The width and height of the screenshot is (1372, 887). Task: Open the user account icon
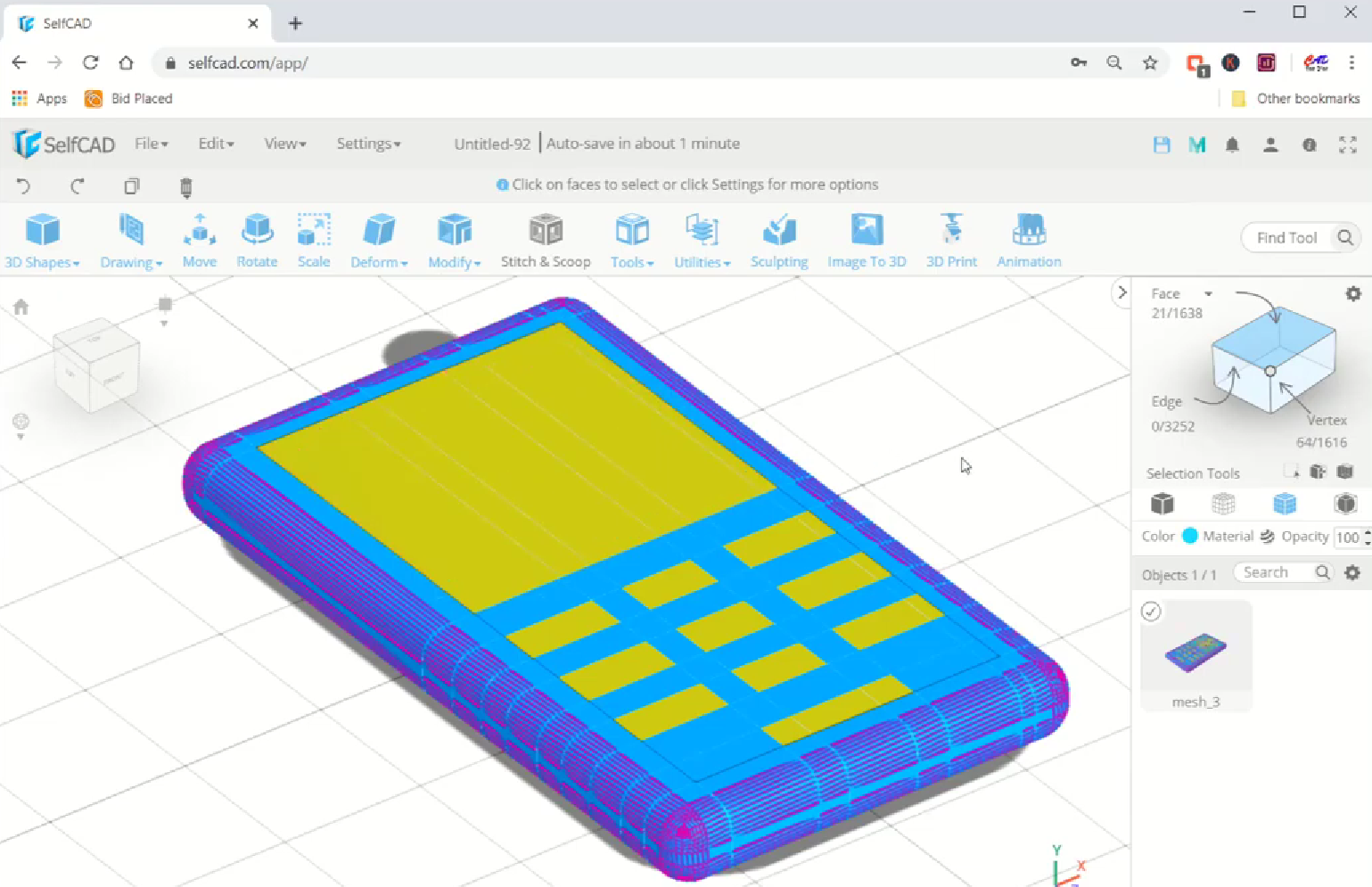tap(1271, 144)
